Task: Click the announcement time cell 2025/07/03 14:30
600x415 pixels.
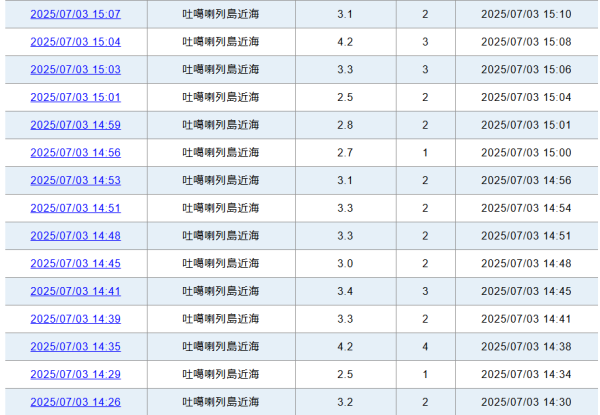Action: pos(526,402)
